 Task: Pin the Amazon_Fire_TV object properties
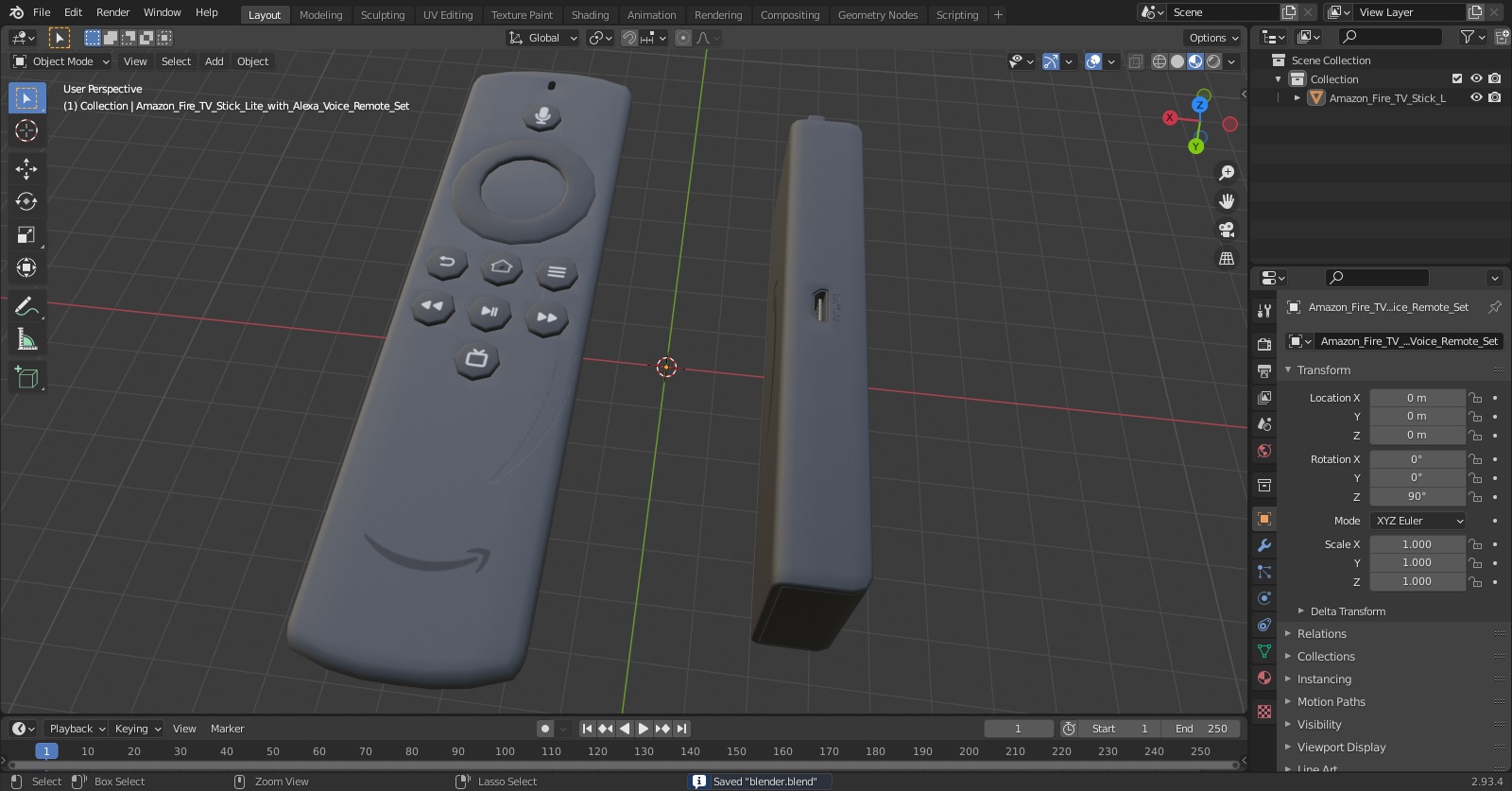(1495, 307)
